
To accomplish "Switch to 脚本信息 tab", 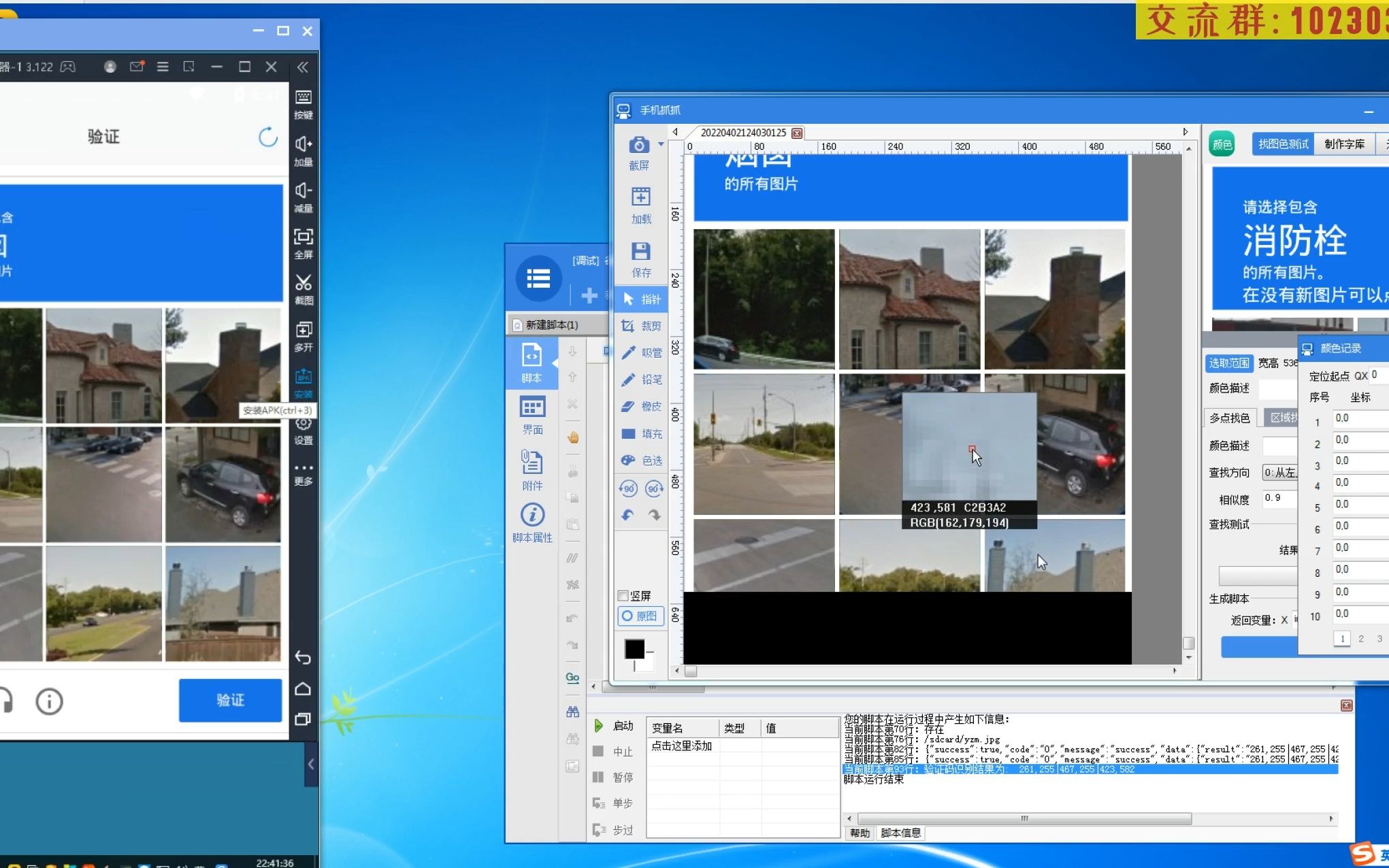I will (900, 833).
